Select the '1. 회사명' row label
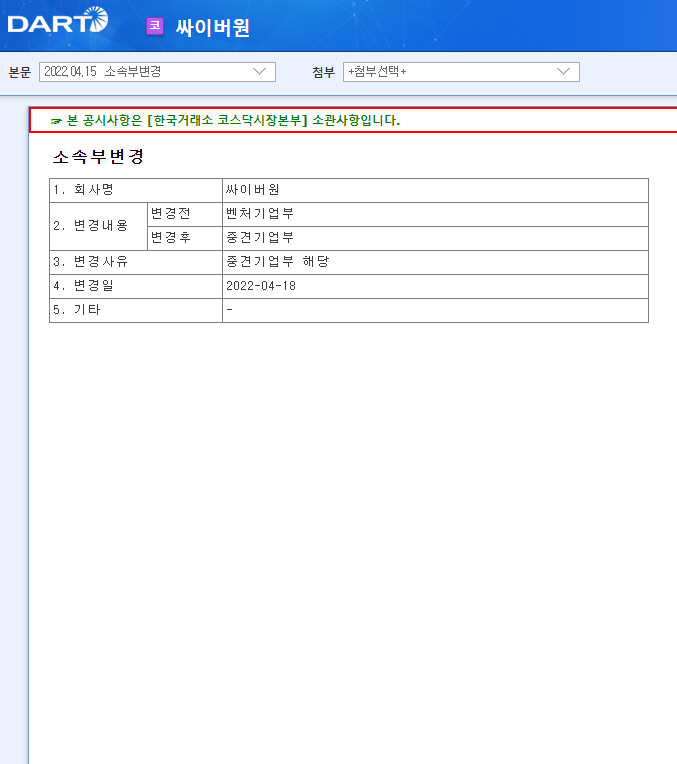The height and width of the screenshot is (764, 677). click(x=136, y=191)
